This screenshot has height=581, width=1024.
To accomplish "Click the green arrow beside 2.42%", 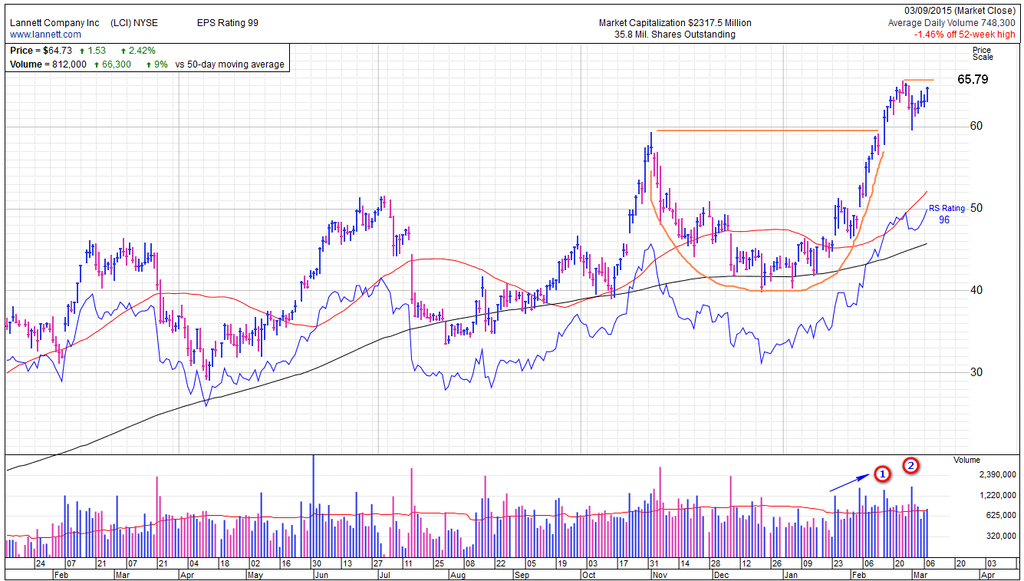I will pyautogui.click(x=123, y=51).
